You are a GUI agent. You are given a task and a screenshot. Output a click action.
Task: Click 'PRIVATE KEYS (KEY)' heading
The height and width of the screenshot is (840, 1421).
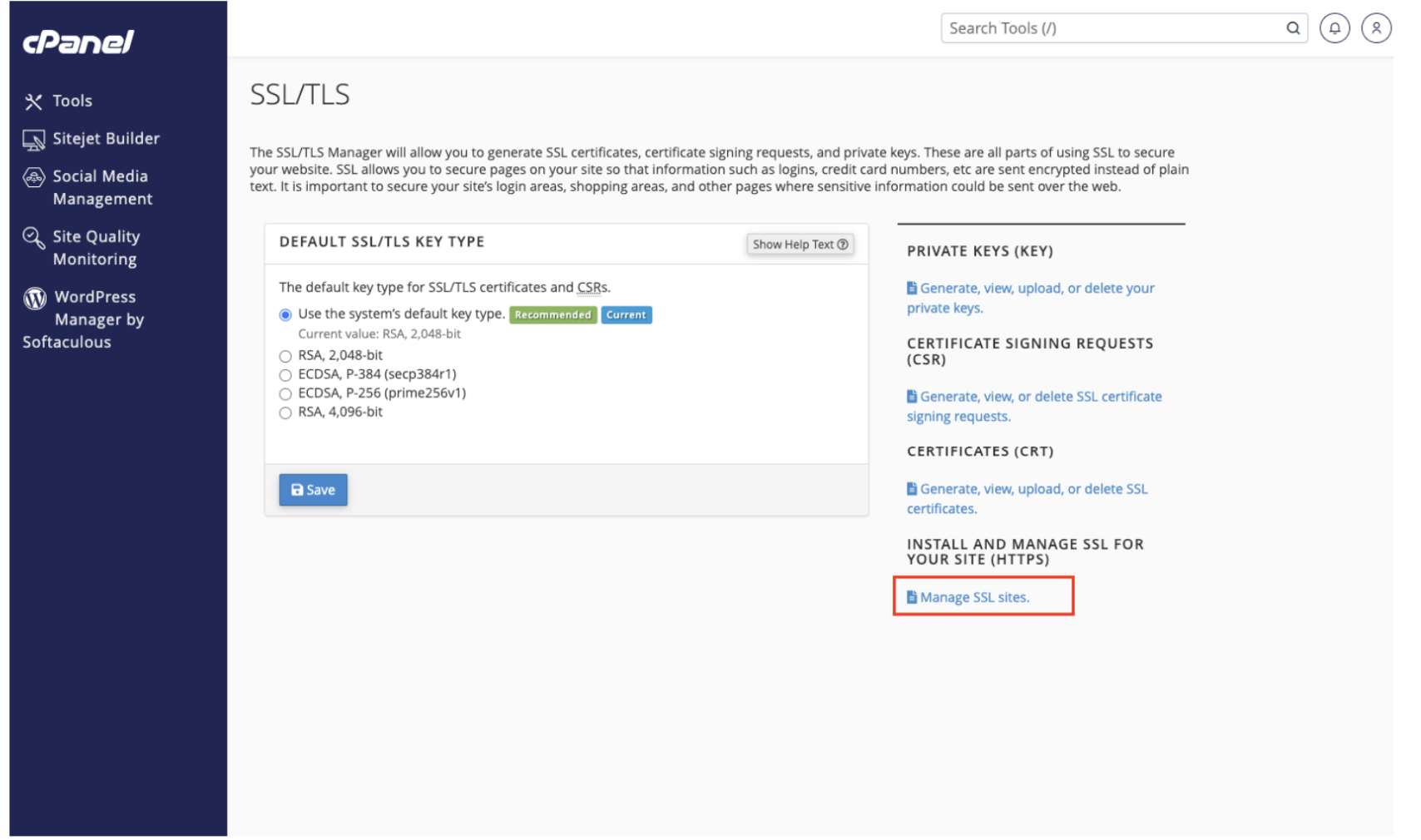(x=980, y=251)
